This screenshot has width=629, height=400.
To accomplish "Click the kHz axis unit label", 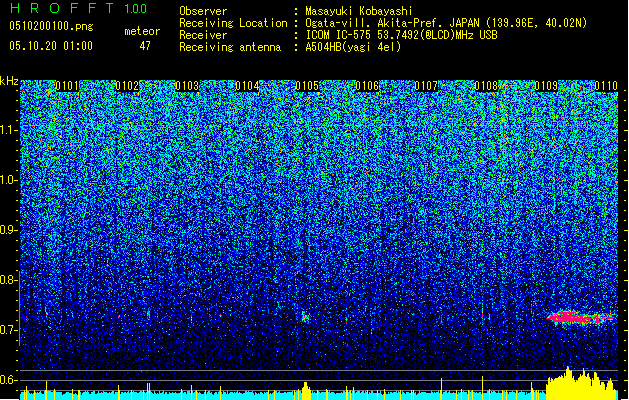I will pos(9,81).
